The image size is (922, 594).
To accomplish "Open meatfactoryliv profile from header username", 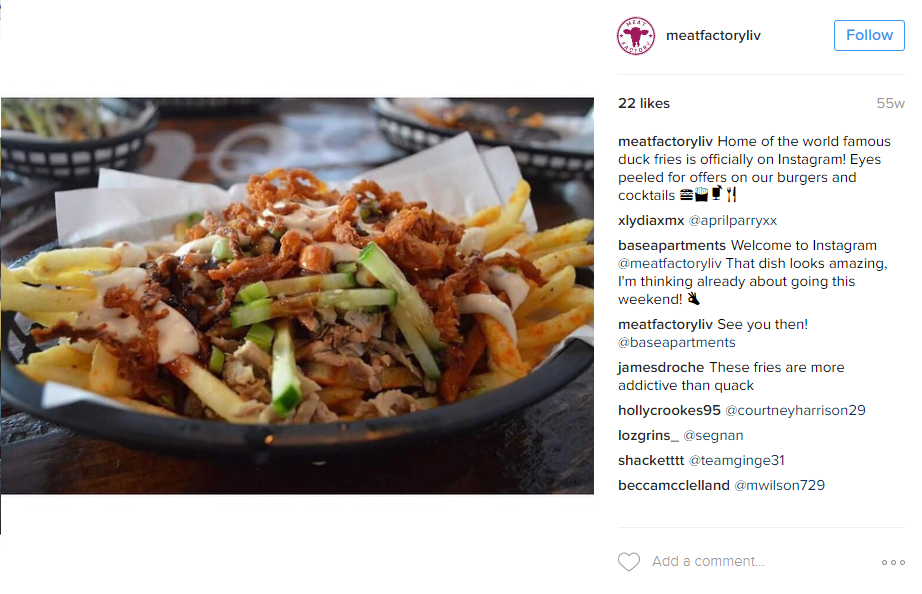I will click(713, 35).
